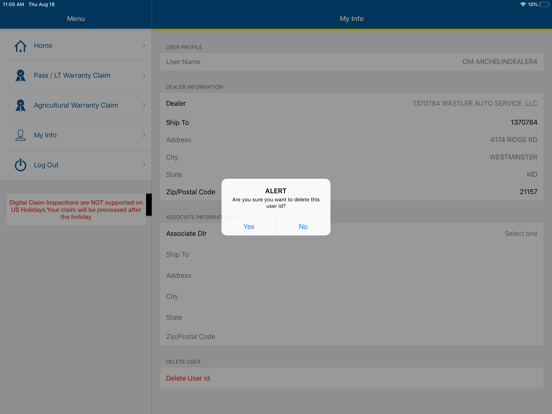
Task: Click chevron on Pass / LT Warranty row
Action: (x=144, y=75)
